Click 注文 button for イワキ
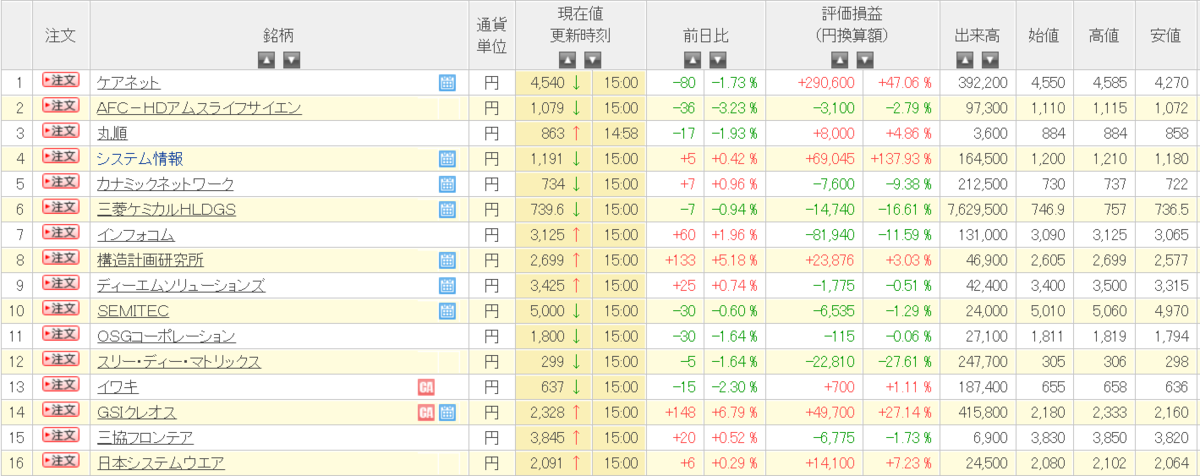Viewport: 1200px width, 476px height. [60, 385]
